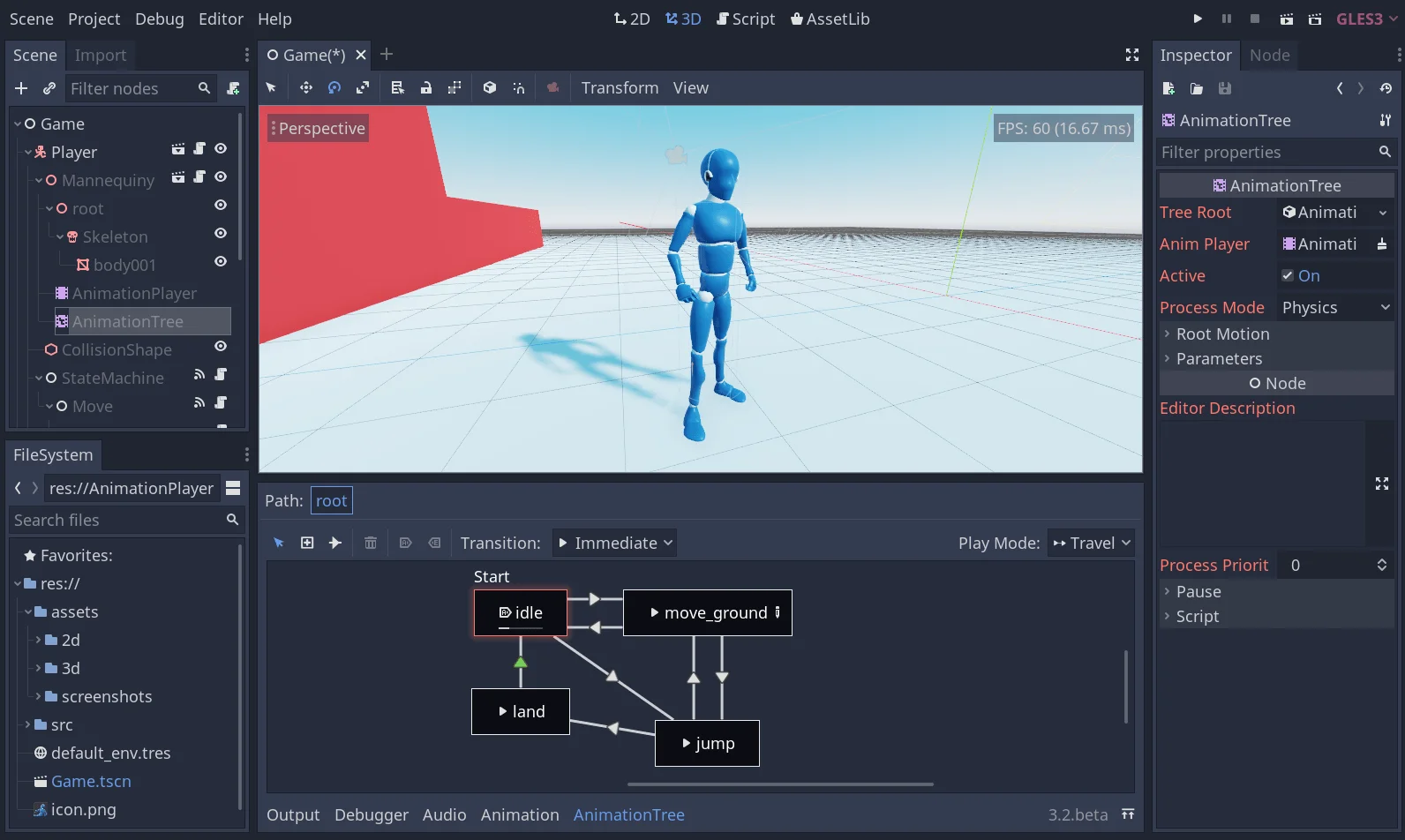
Task: Switch to the Node tab
Action: click(1269, 55)
